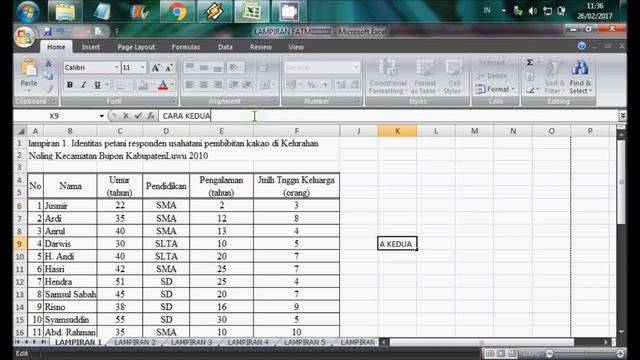The height and width of the screenshot is (360, 640).
Task: Open the Calibri font name dropdown
Action: pyautogui.click(x=116, y=67)
